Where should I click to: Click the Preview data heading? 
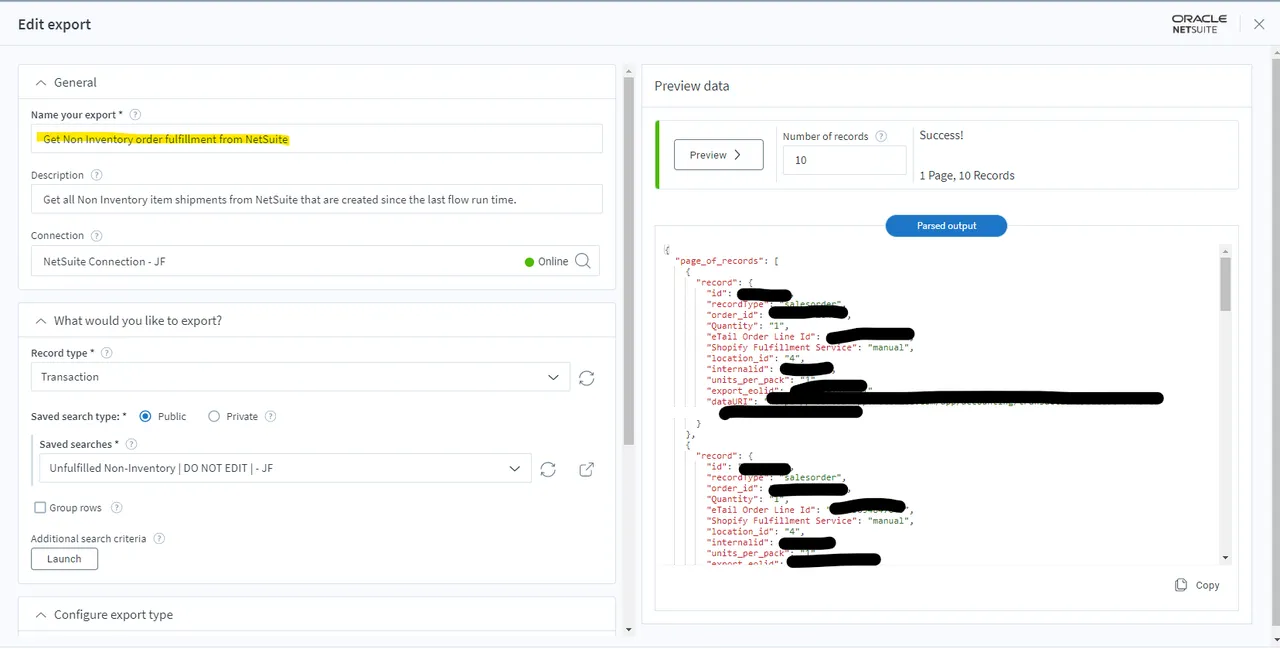point(692,86)
